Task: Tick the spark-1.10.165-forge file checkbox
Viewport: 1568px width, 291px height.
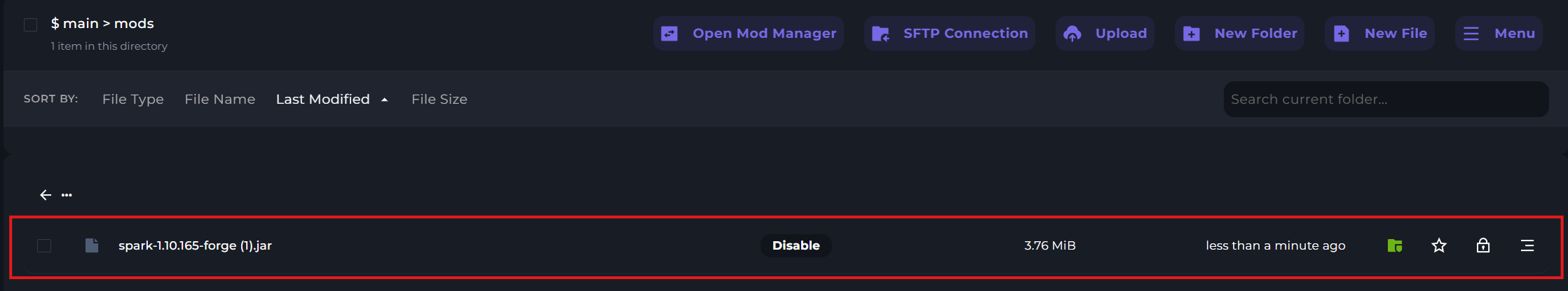Action: (44, 245)
